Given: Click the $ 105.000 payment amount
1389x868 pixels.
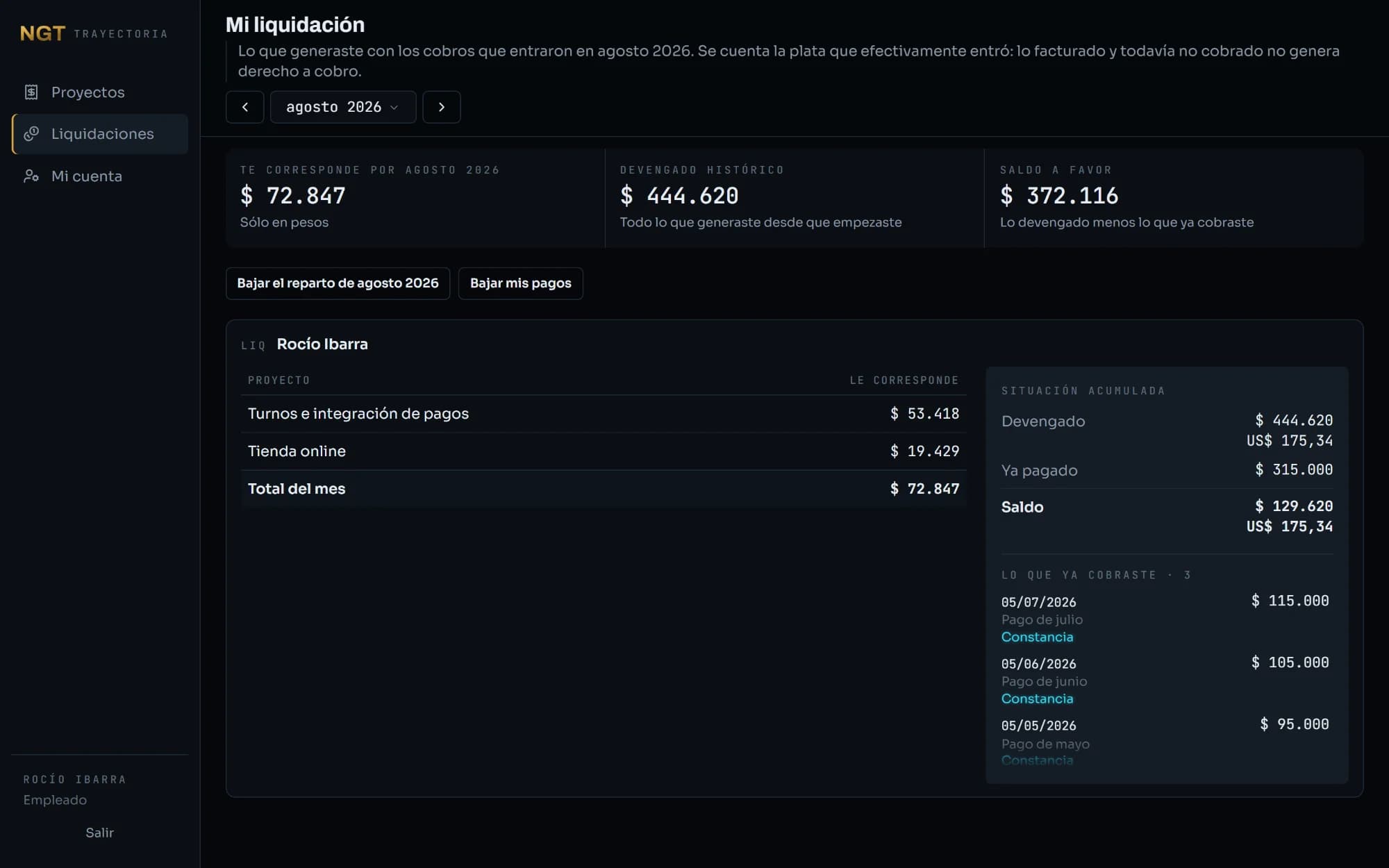Looking at the screenshot, I should tap(1290, 662).
